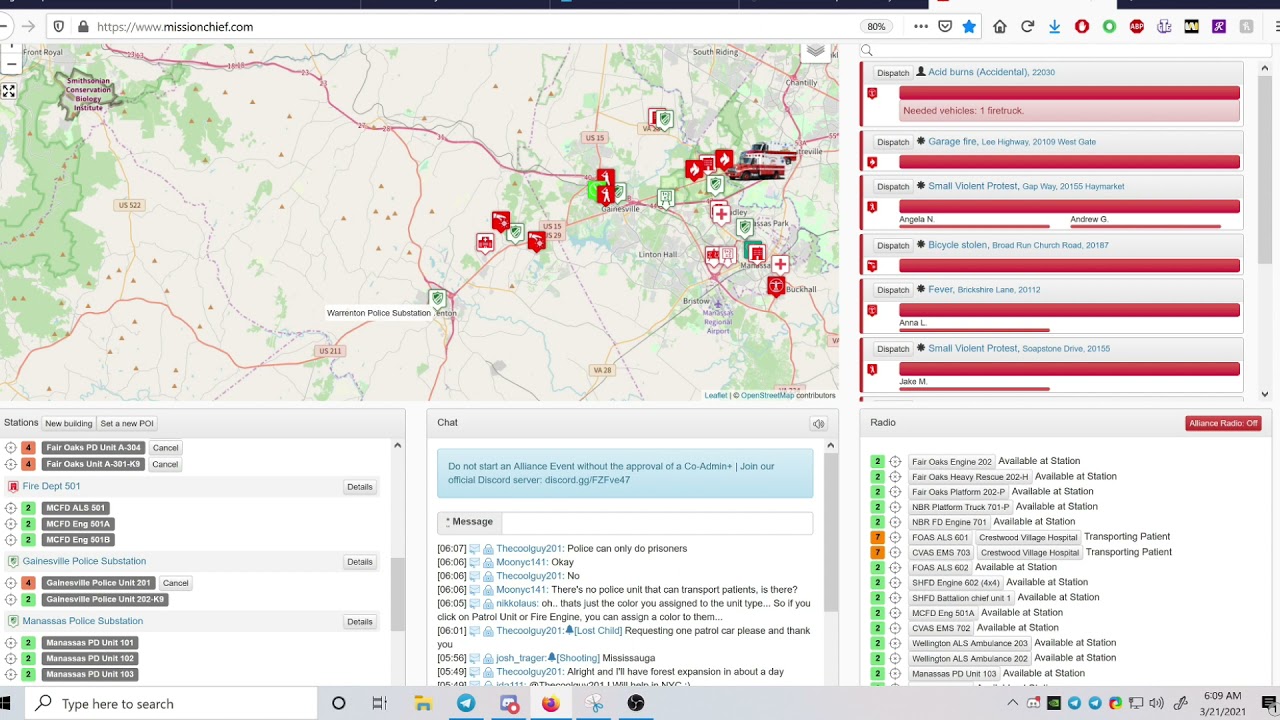Click the New building button

69,424
